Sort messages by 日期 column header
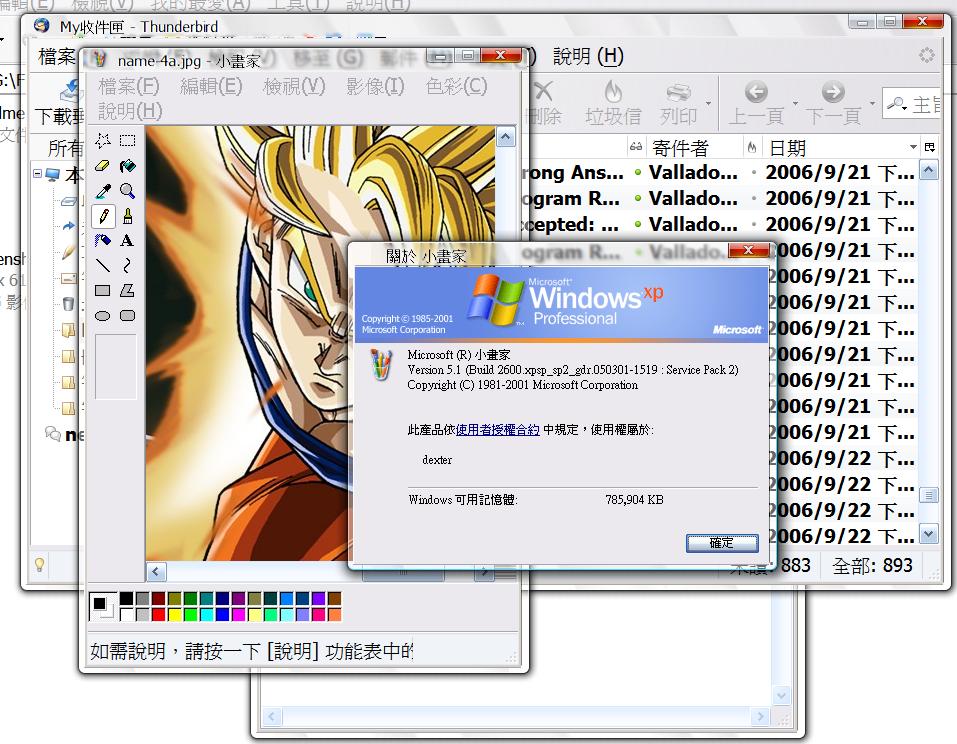The width and height of the screenshot is (957, 744). tap(834, 147)
